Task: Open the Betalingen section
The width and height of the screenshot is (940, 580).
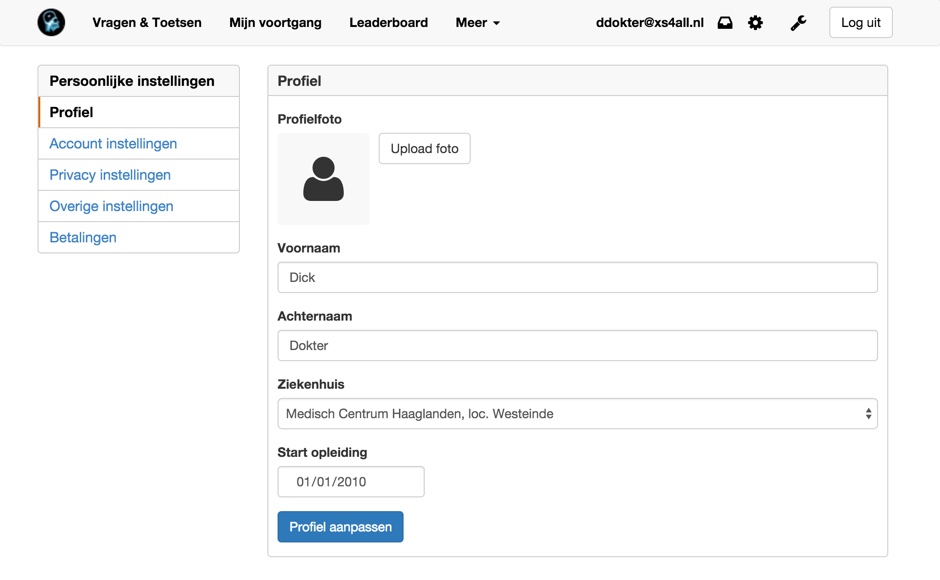Action: point(83,237)
